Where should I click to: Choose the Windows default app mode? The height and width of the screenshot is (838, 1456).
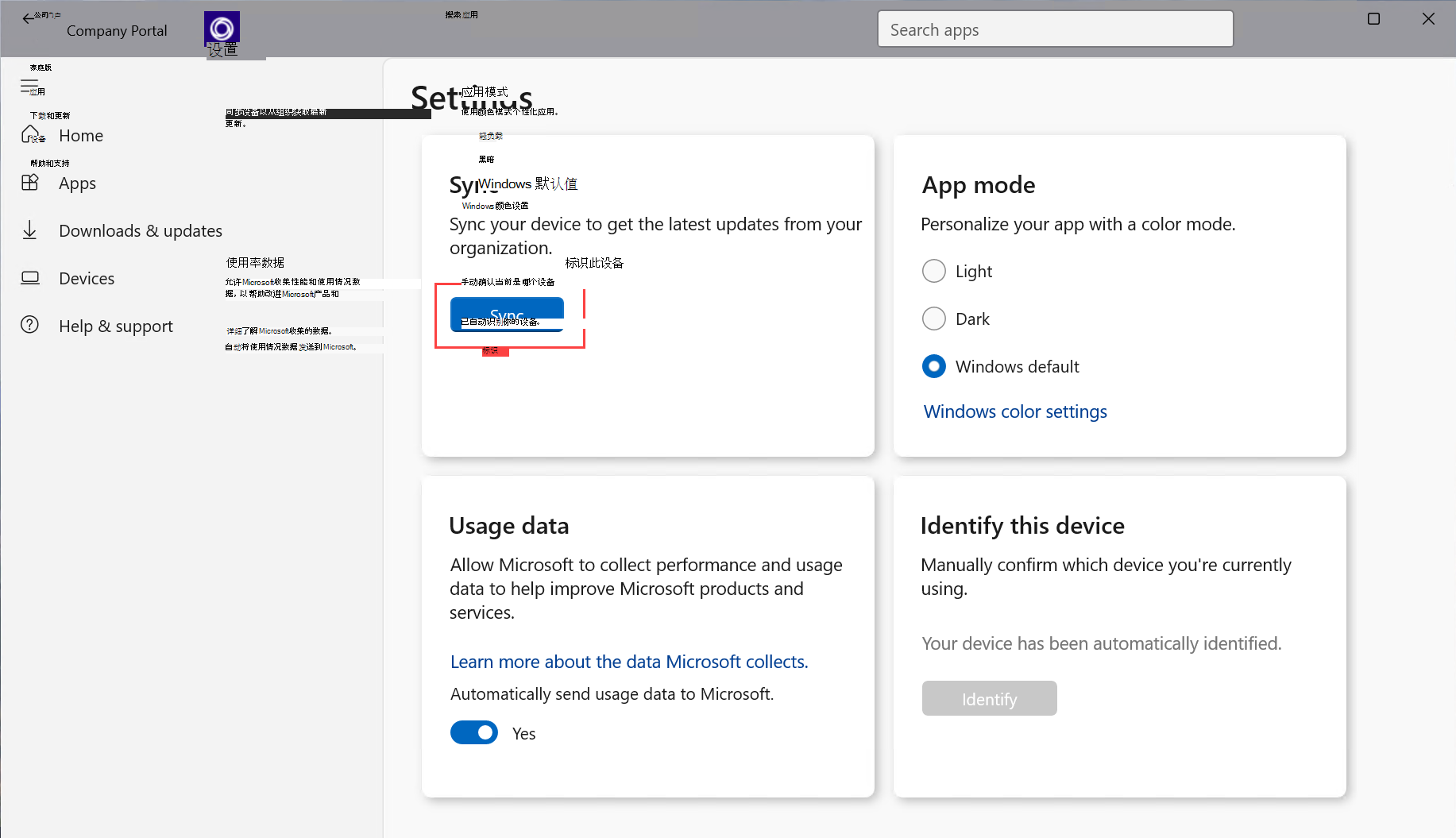coord(934,366)
